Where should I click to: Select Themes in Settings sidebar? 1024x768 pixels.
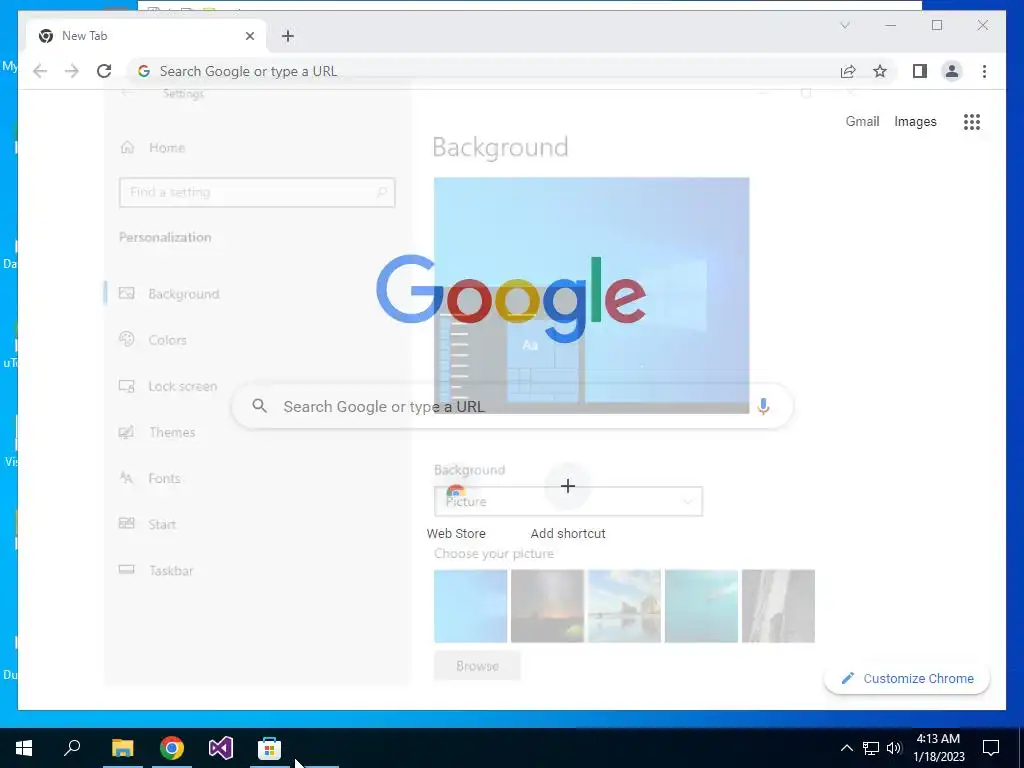point(172,432)
